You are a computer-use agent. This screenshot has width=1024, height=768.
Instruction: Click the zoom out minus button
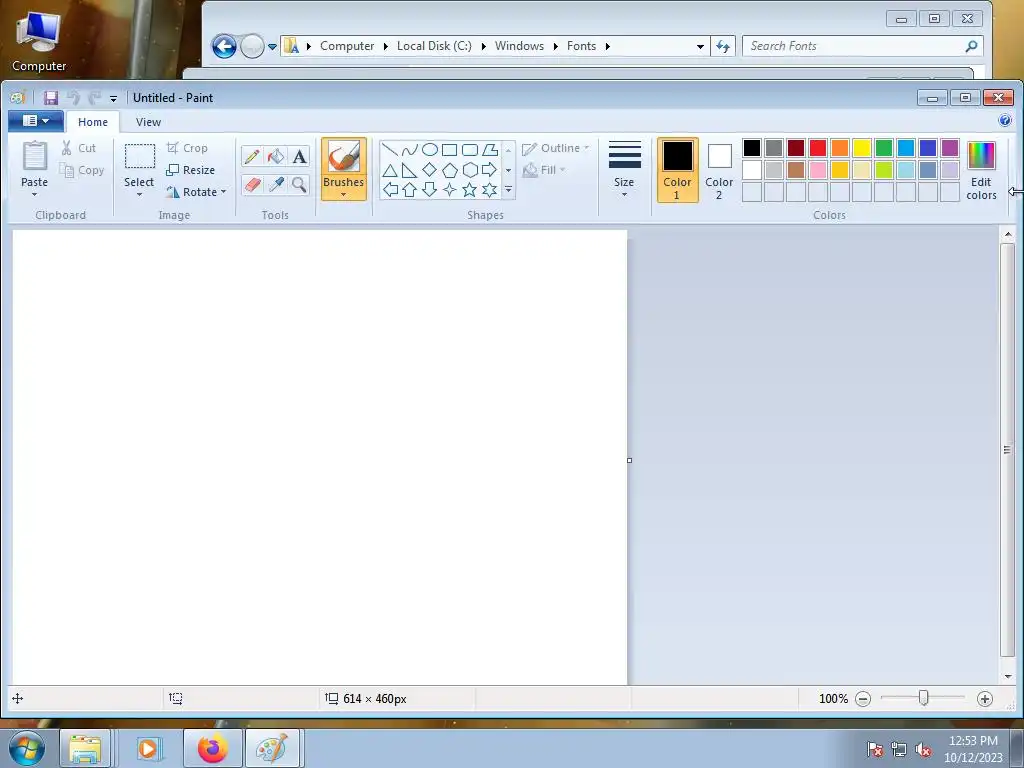pyautogui.click(x=863, y=699)
